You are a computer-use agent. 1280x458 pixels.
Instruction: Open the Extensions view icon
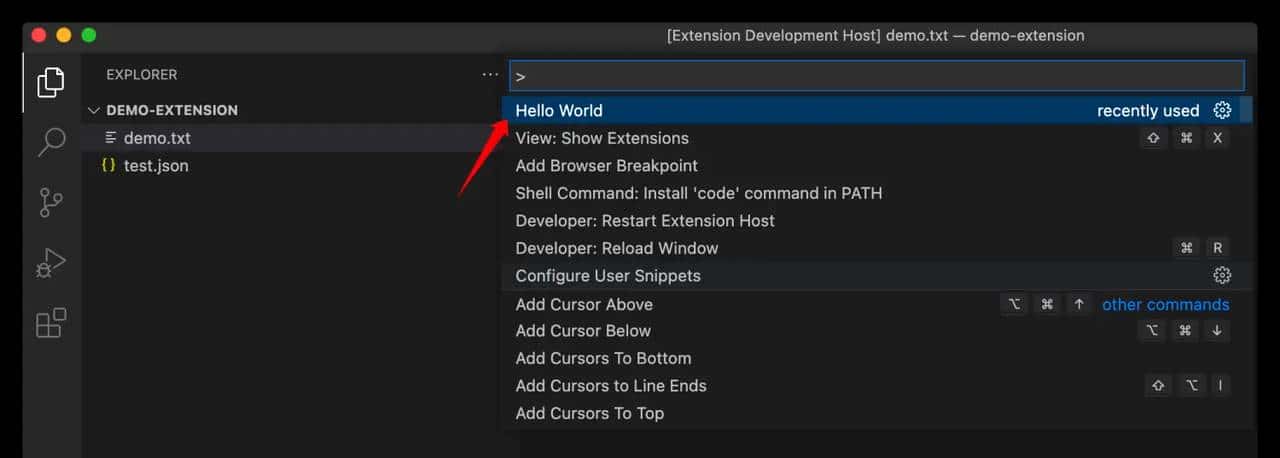[x=51, y=323]
